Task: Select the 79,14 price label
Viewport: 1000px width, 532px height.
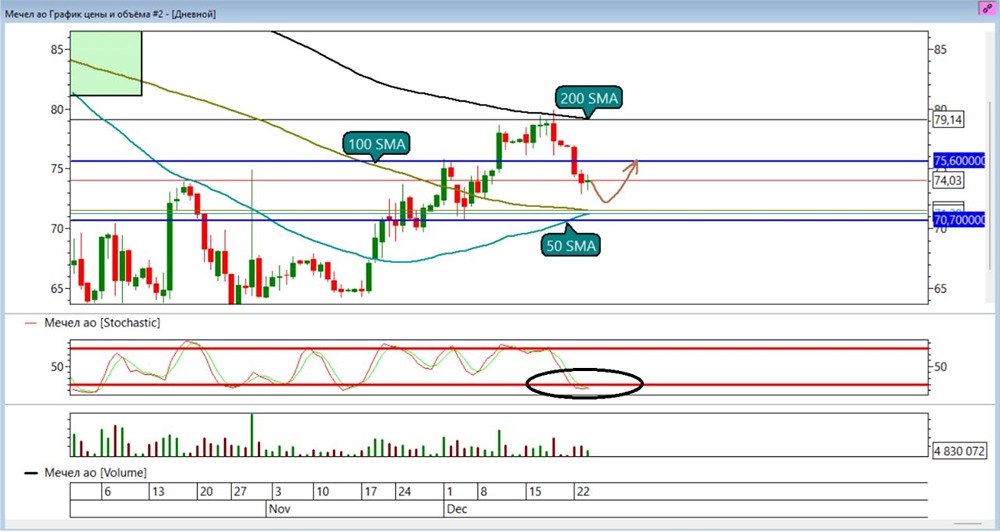Action: (948, 119)
